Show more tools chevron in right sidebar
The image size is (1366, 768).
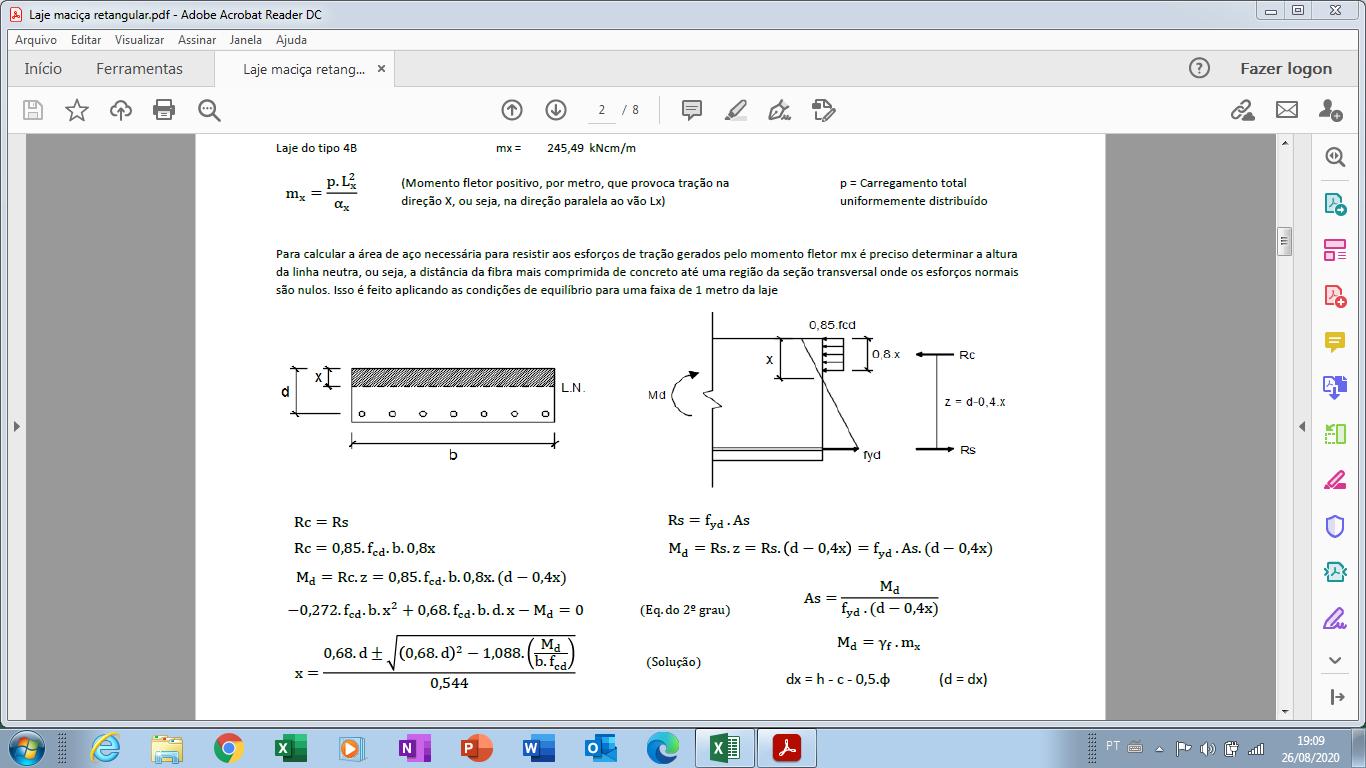coord(1335,660)
